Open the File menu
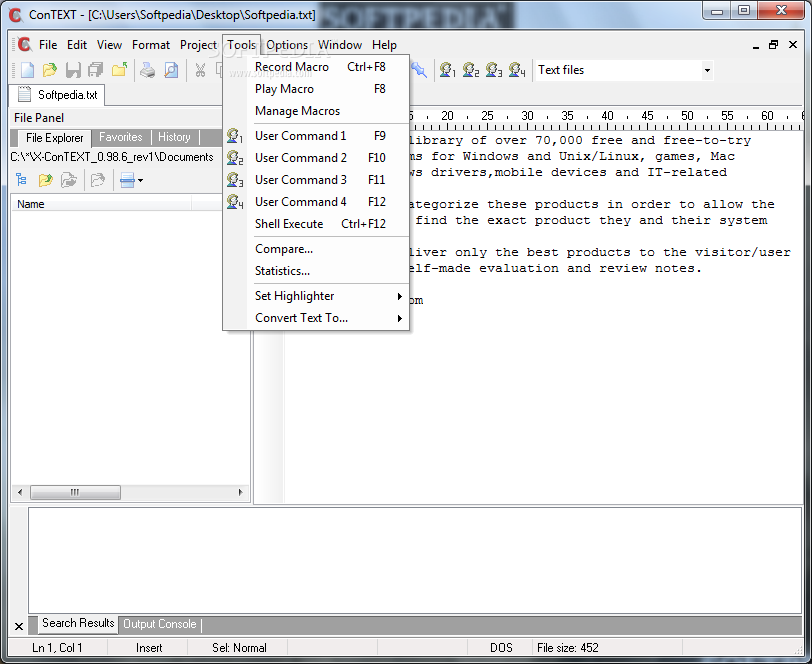The height and width of the screenshot is (664, 812). pos(48,45)
